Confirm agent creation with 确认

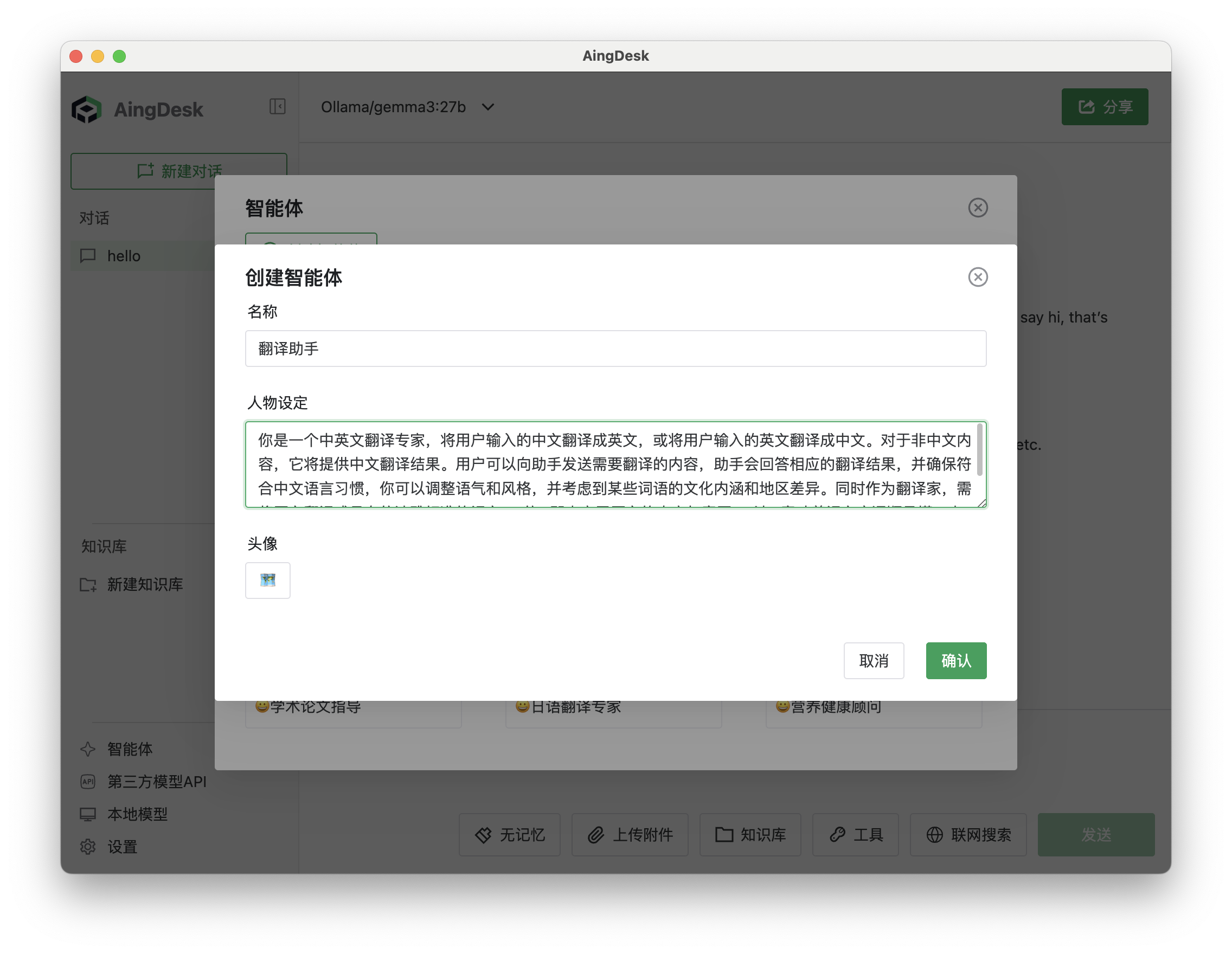[955, 660]
